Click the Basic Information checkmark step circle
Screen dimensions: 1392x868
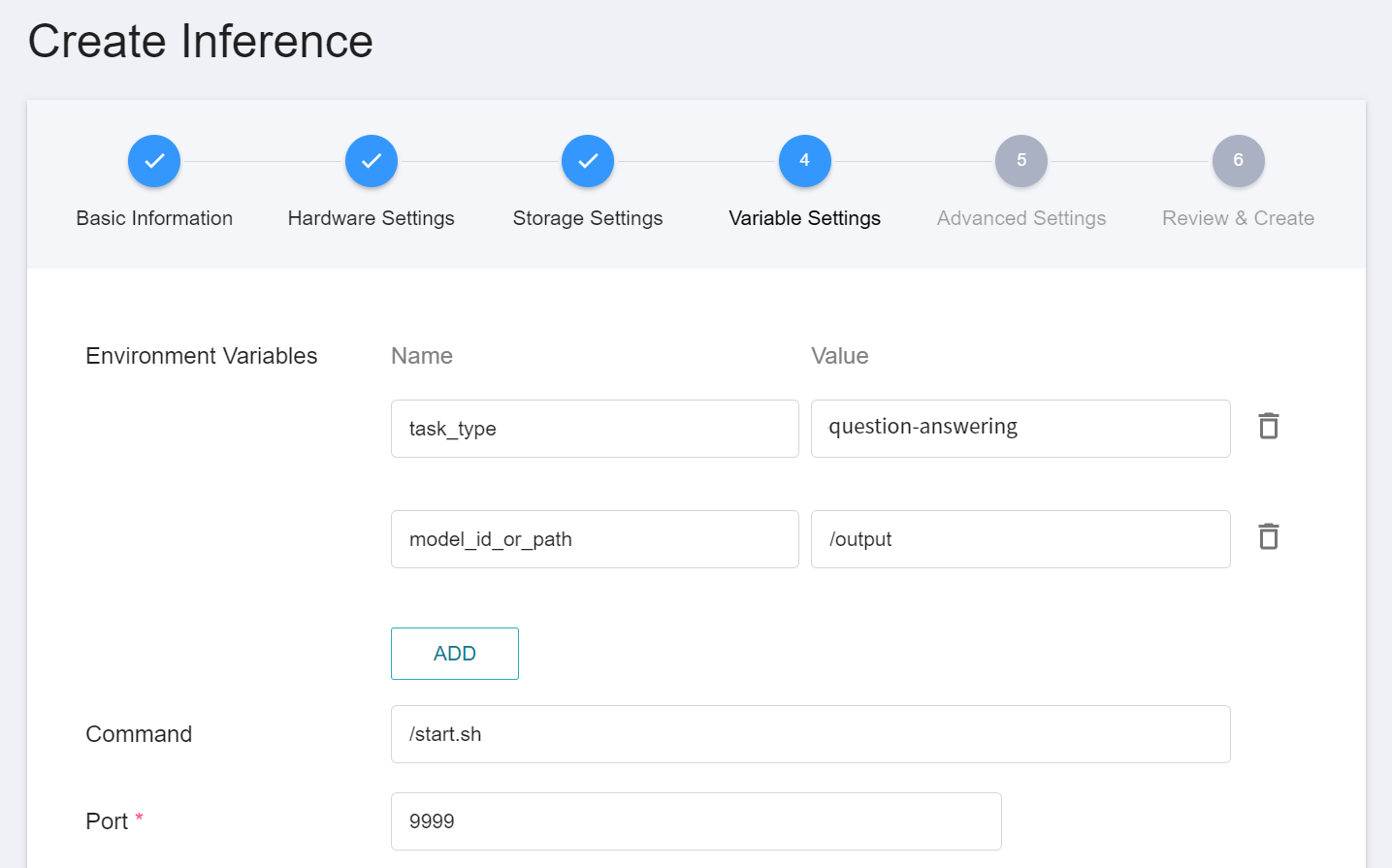coord(154,161)
